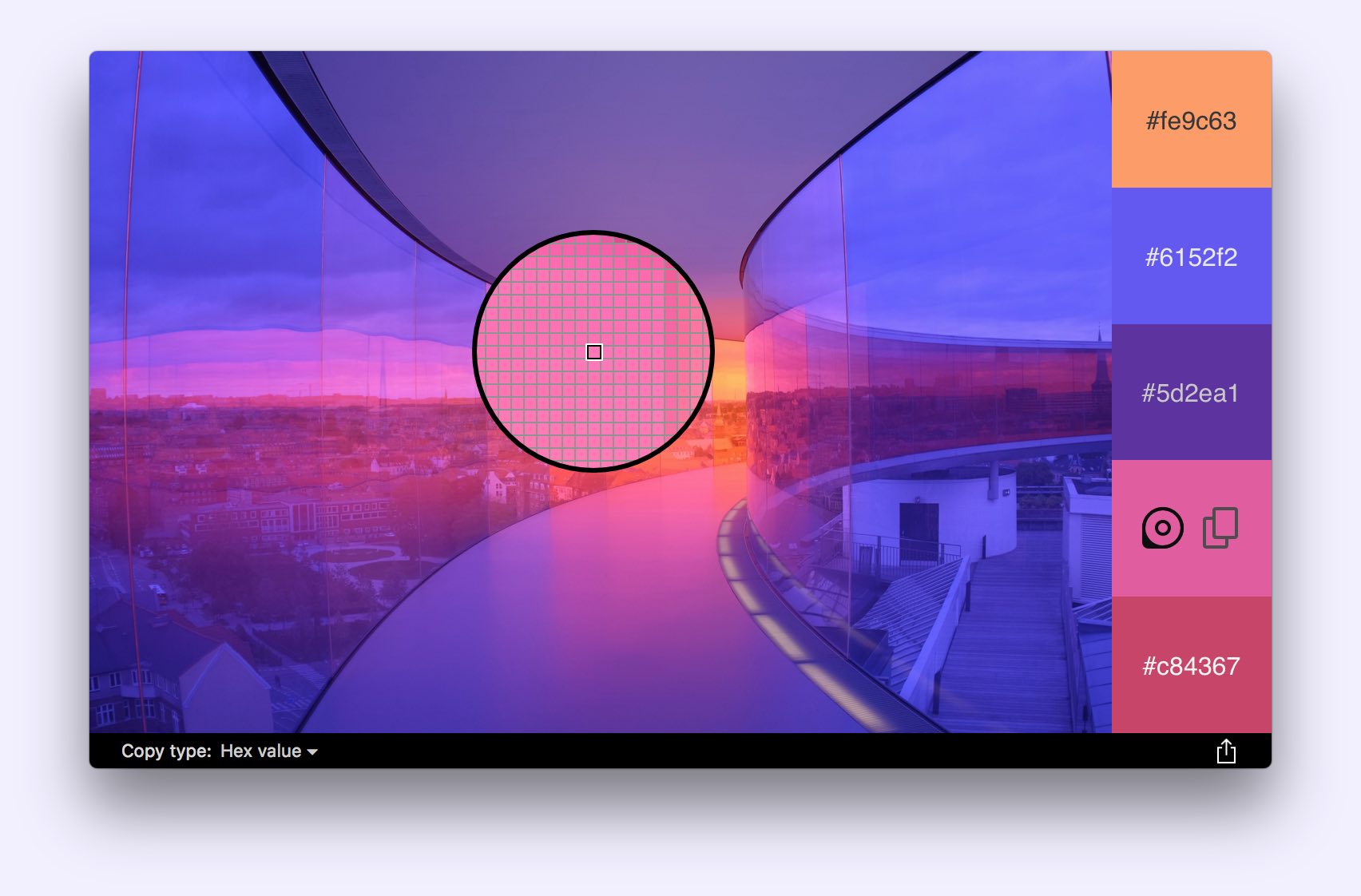The image size is (1361, 896).
Task: Click the center pixel selector square
Action: (594, 352)
